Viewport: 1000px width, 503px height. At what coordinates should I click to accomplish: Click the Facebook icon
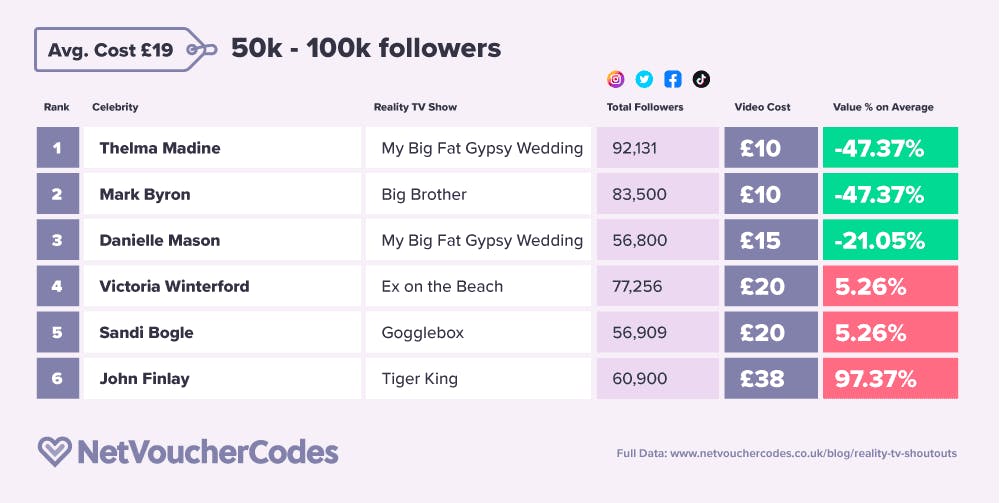(x=673, y=79)
